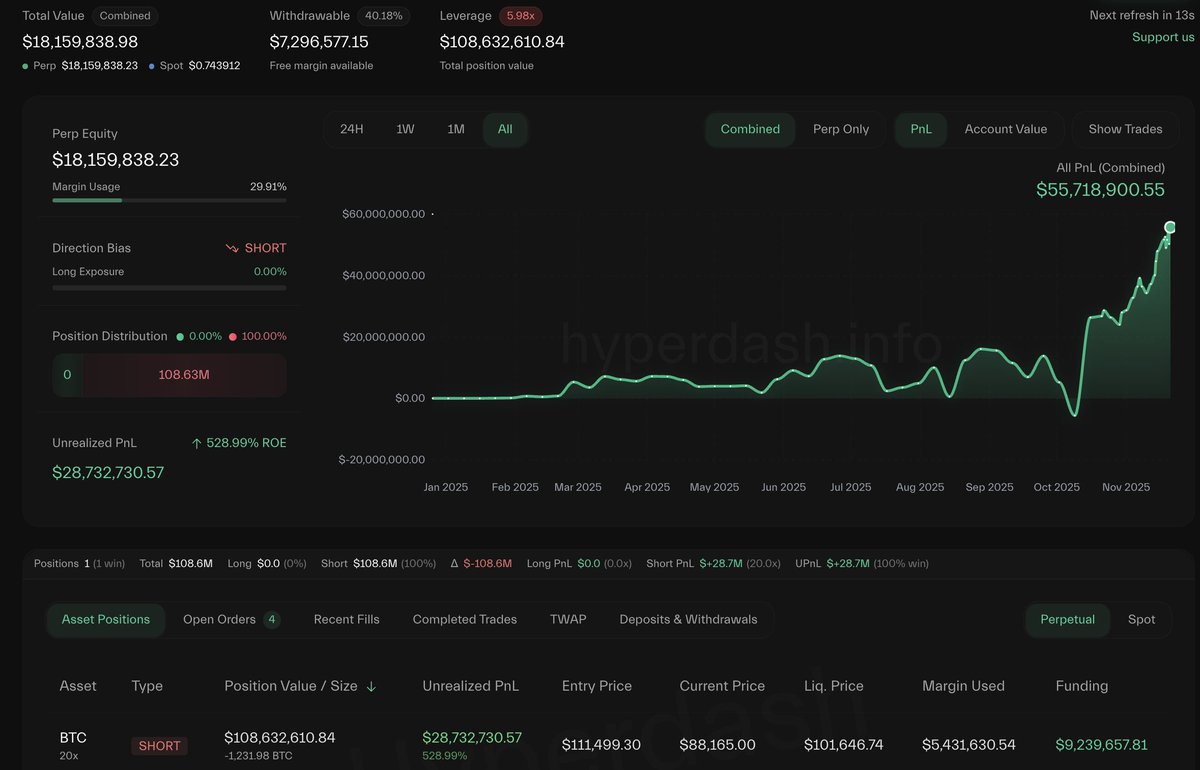
Task: View the Deposits & Withdrawals tab
Action: click(688, 619)
